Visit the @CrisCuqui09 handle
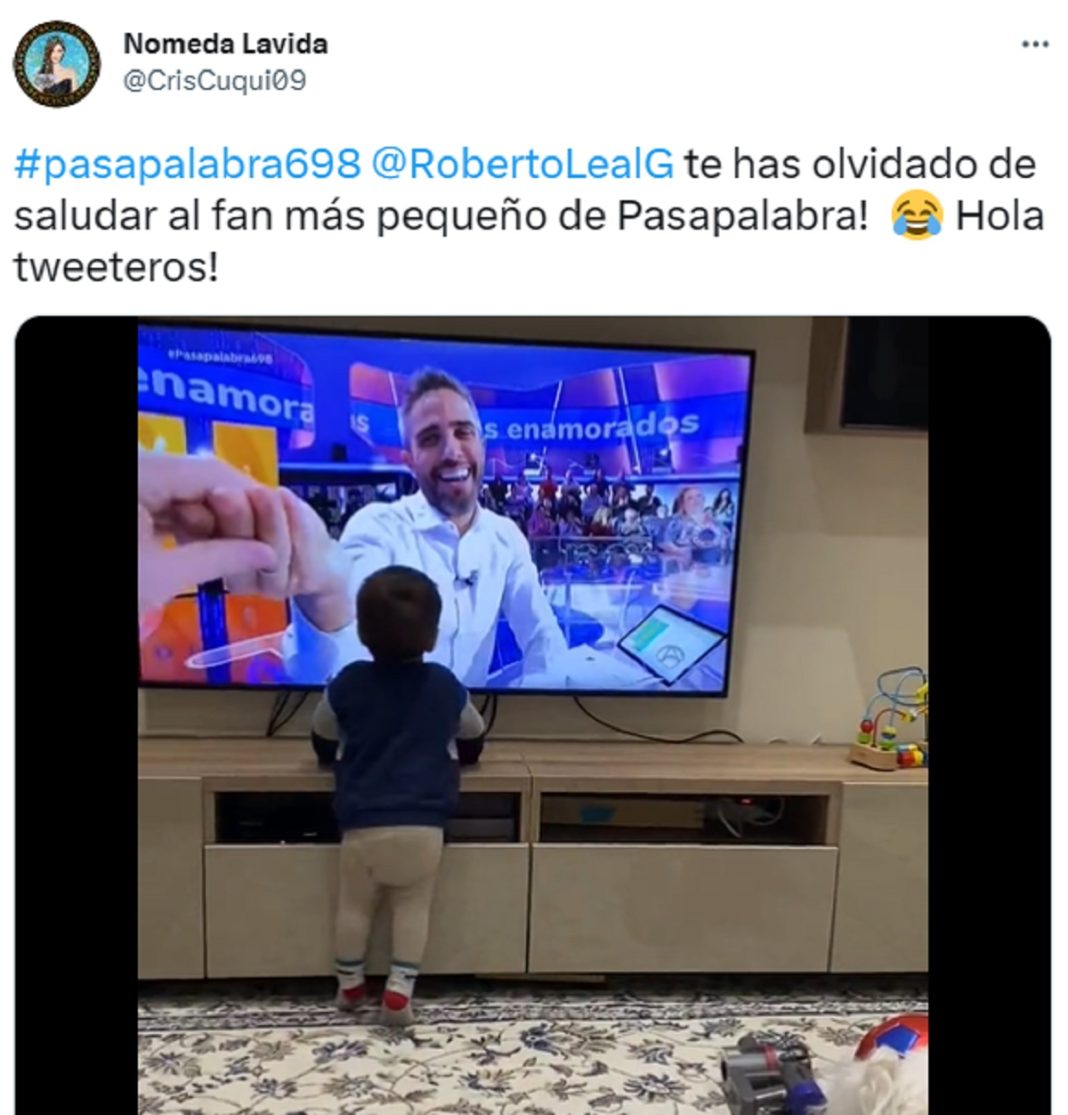This screenshot has width=1068, height=1115. pyautogui.click(x=214, y=81)
